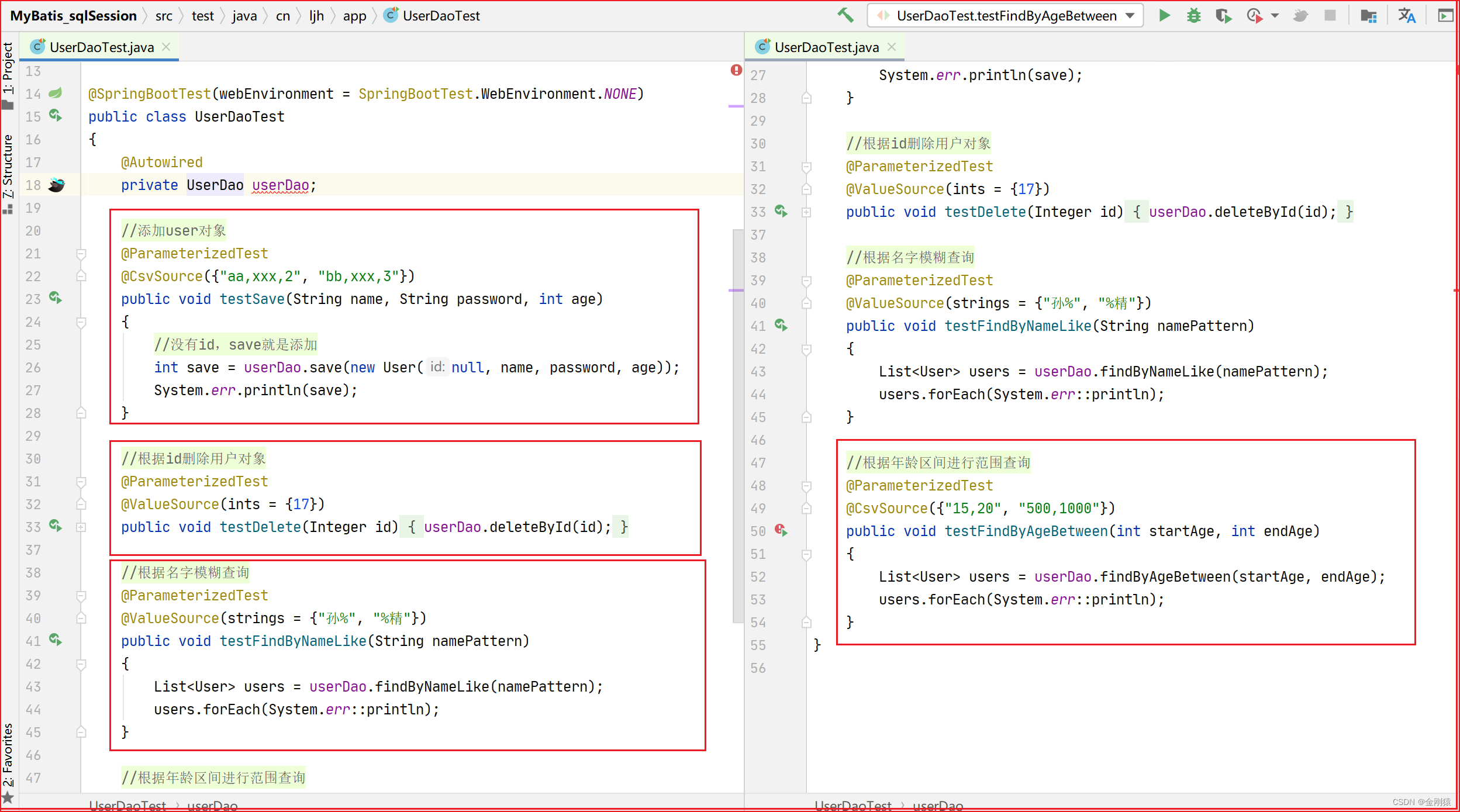Run the test with green play button
Image resolution: width=1460 pixels, height=812 pixels.
1164,16
